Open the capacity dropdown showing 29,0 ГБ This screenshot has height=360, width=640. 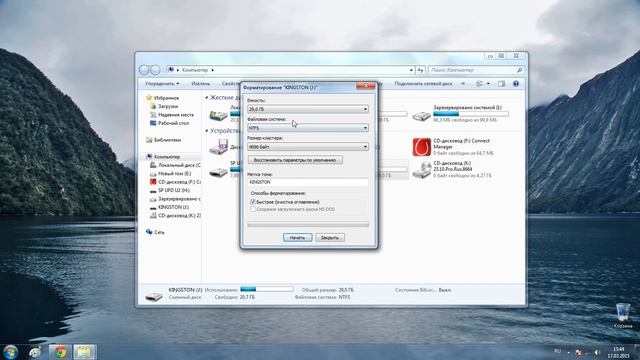click(308, 109)
